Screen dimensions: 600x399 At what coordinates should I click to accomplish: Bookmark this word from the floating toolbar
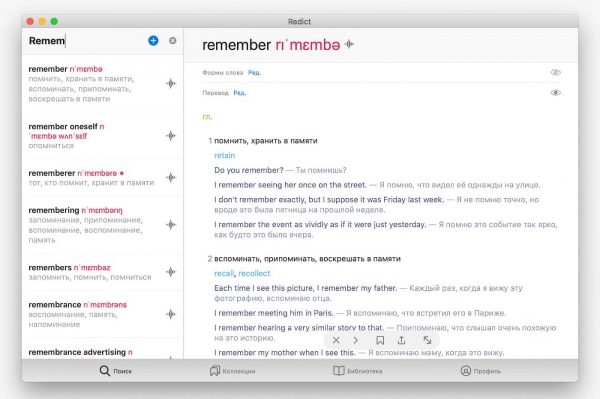point(380,340)
